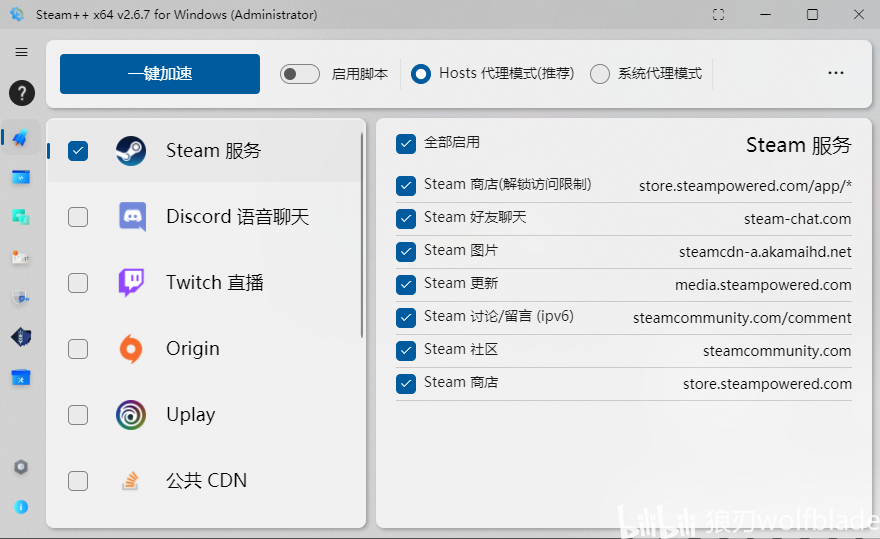Open the three-dots more options menu

836,73
